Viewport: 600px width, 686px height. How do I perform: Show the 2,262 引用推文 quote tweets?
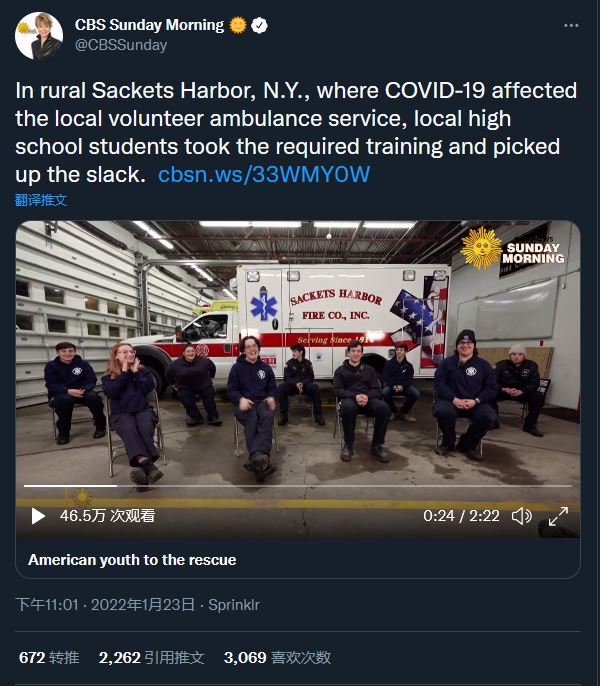pos(151,657)
